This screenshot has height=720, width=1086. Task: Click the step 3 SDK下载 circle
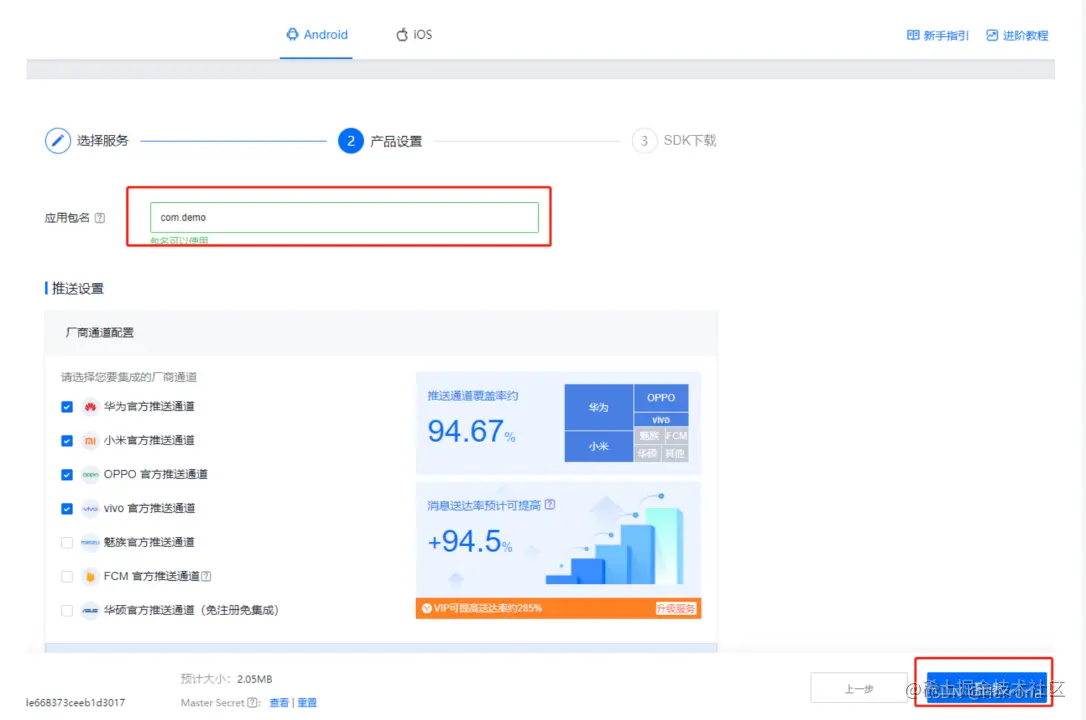(644, 141)
